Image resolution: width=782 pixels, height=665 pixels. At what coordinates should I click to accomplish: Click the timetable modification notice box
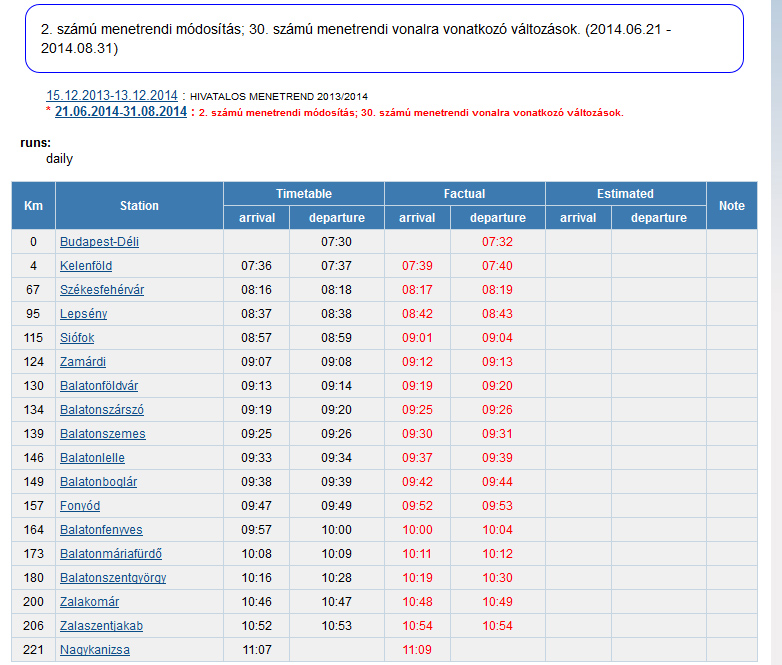pos(384,38)
